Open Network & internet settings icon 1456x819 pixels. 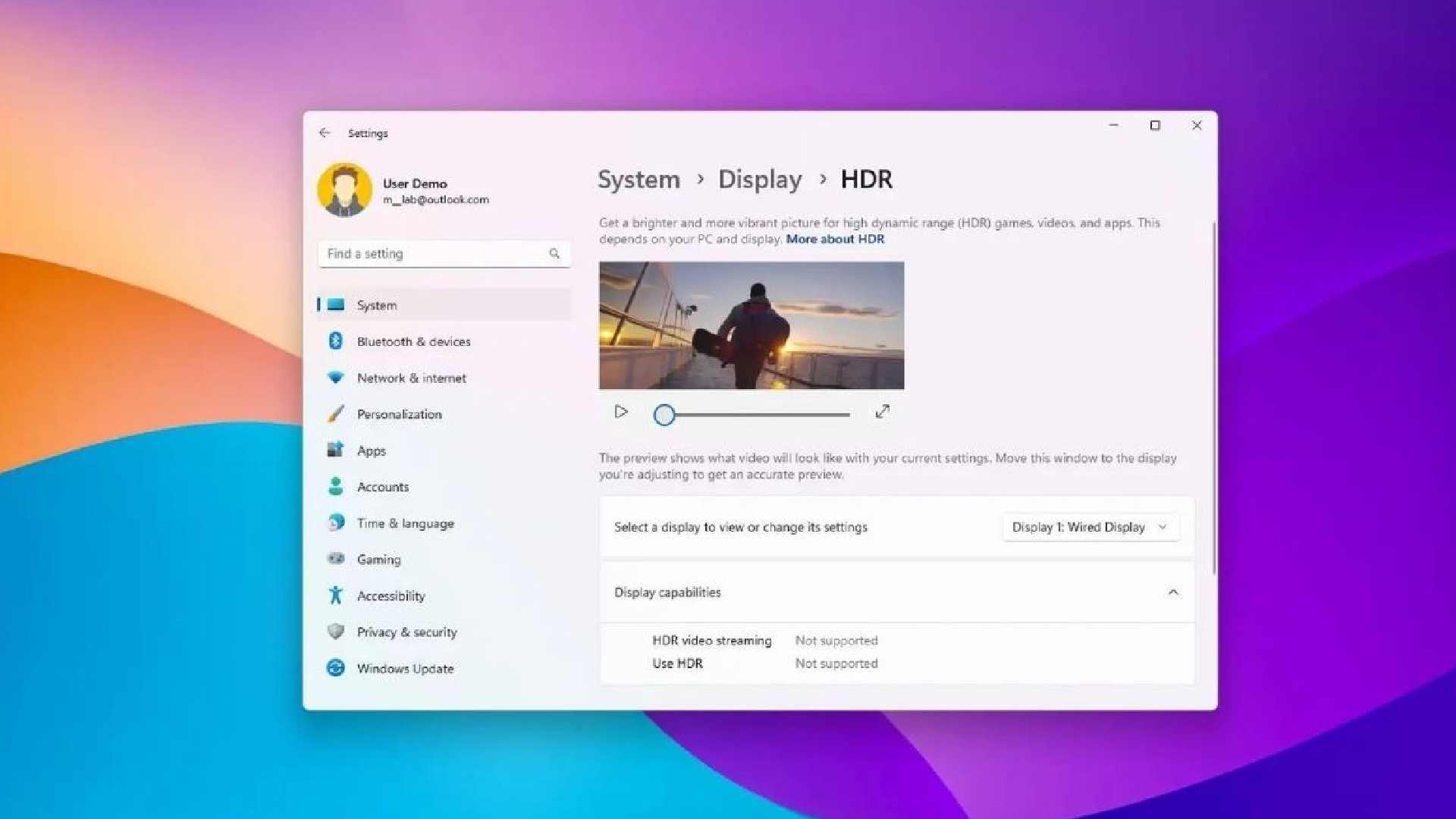[x=335, y=378]
